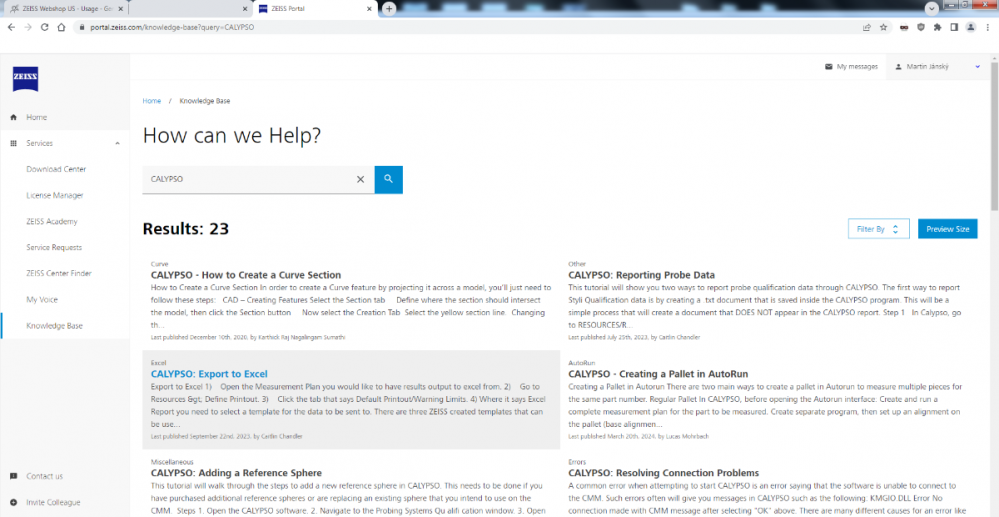This screenshot has height=517, width=999.
Task: Click the Miscellaneous category label
Action: [172, 462]
